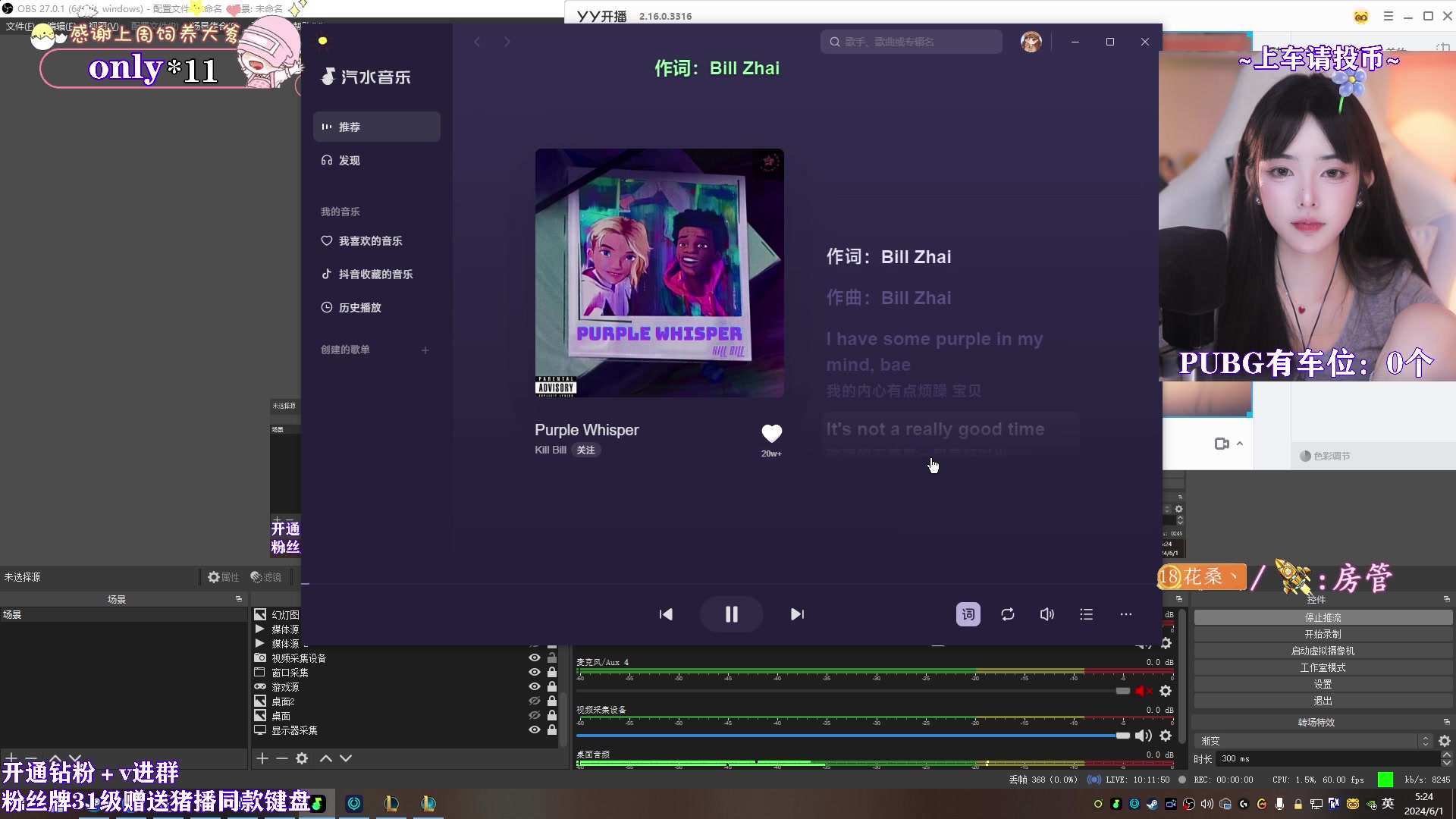This screenshot has width=1456, height=819.
Task: Go back with the left arrow
Action: (x=477, y=42)
